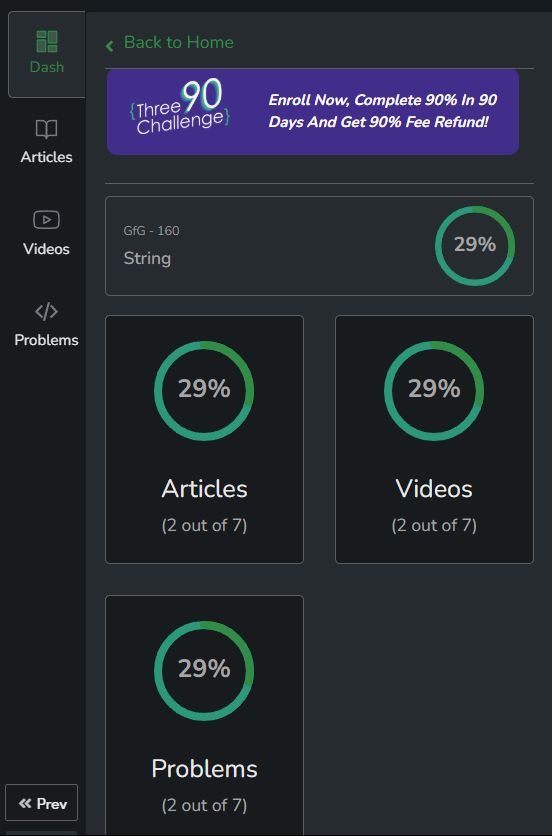The image size is (552, 836).
Task: Open the Videos progress card
Action: click(x=434, y=439)
